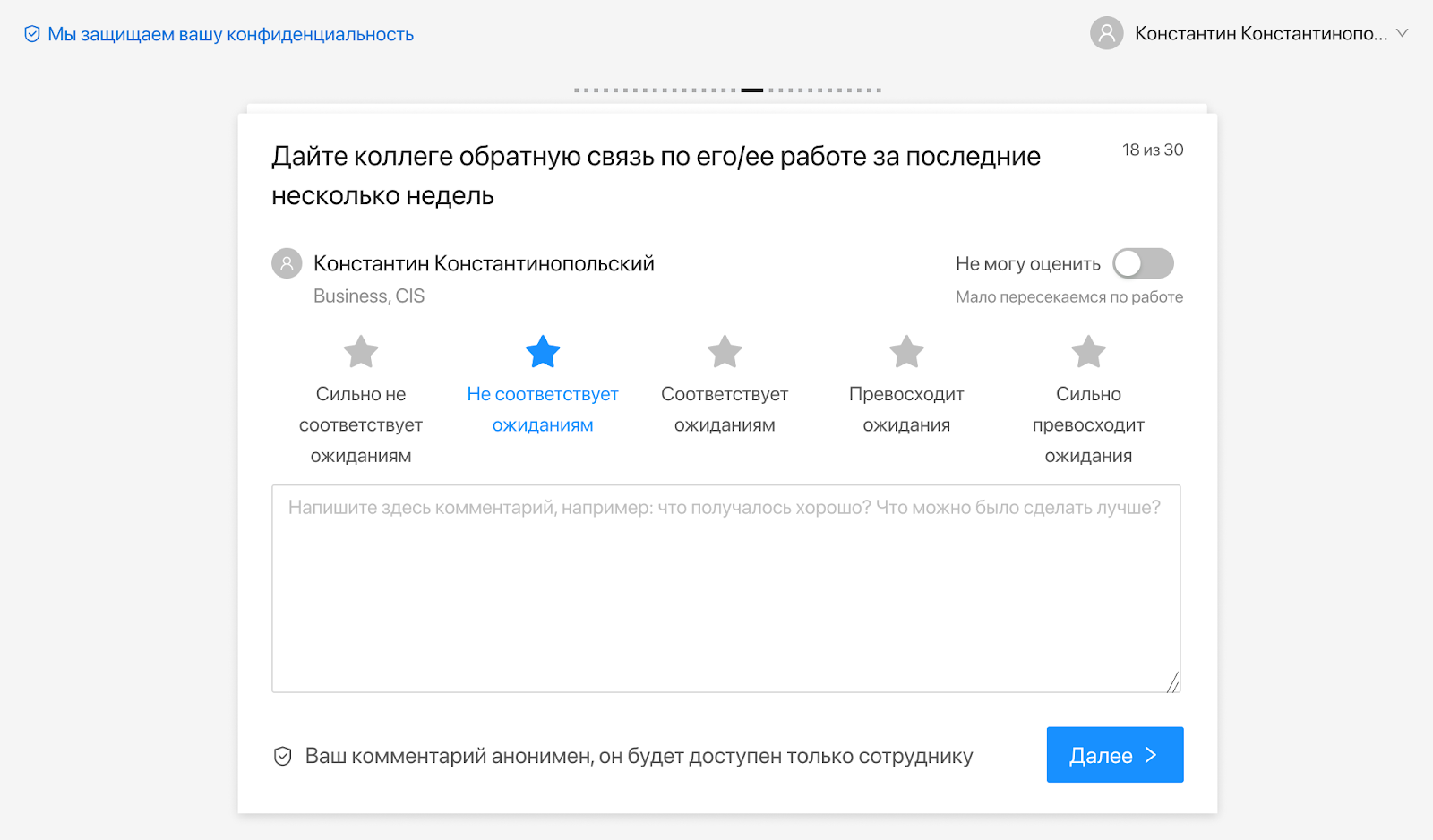The image size is (1433, 840).
Task: Toggle the 'Не могу оценить' switch
Action: pyautogui.click(x=1143, y=263)
